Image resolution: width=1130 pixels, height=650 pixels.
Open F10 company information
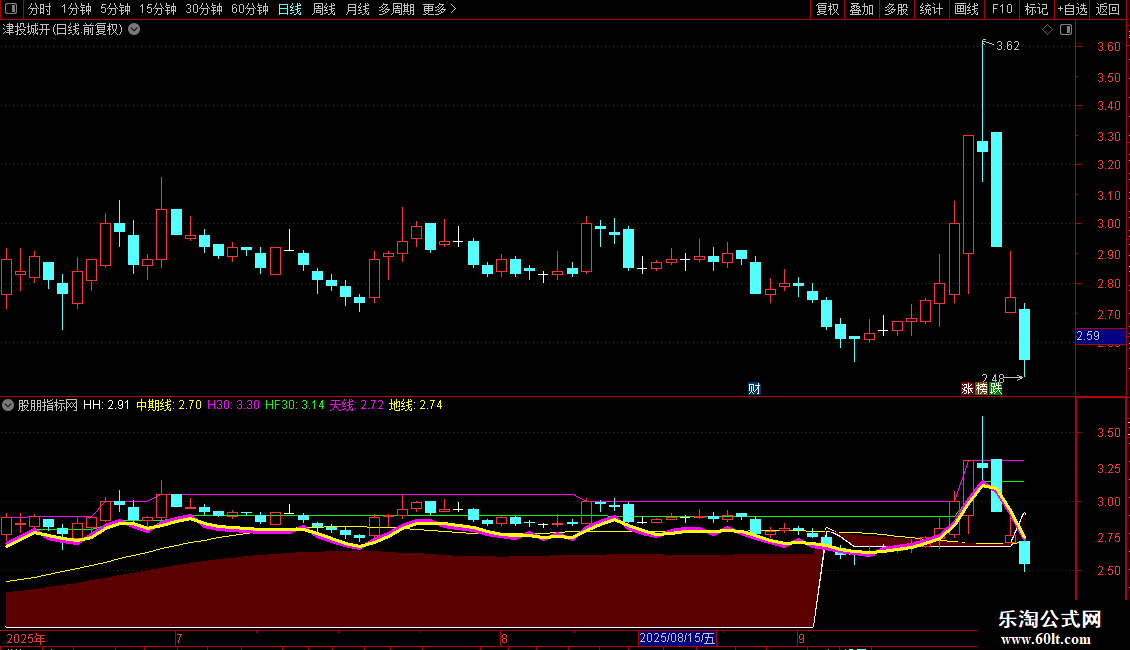1002,9
